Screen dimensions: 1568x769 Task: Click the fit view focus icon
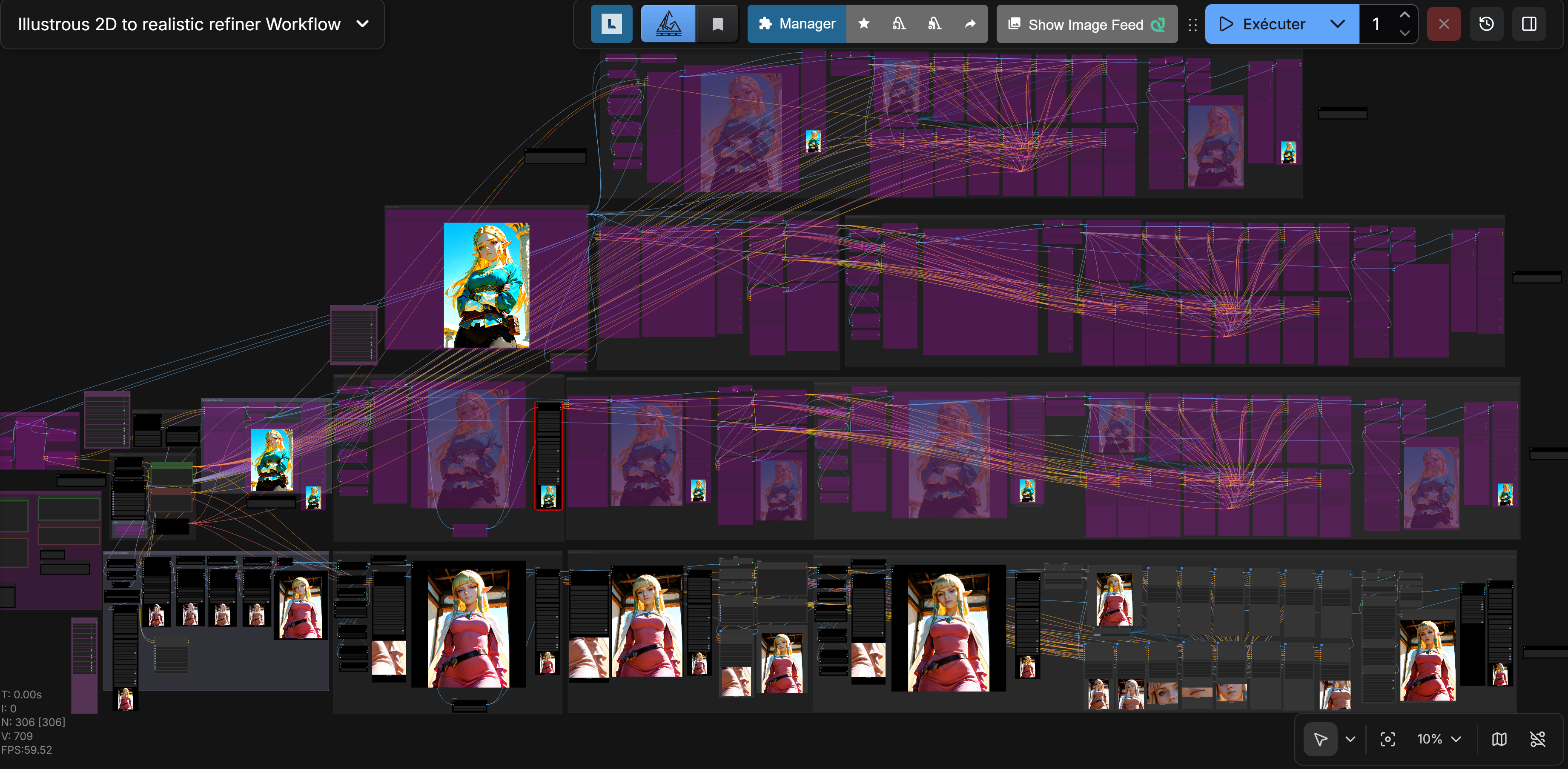[1387, 739]
